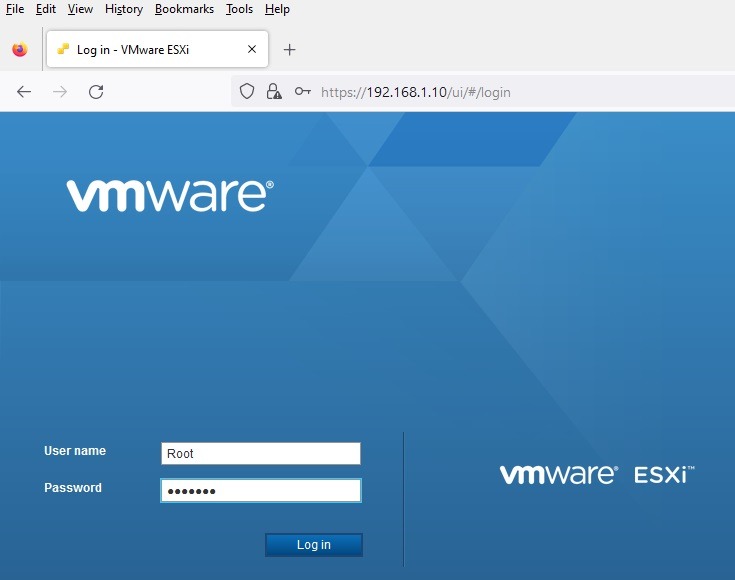Viewport: 735px width, 580px height.
Task: Focus the Password input field
Action: (260, 491)
